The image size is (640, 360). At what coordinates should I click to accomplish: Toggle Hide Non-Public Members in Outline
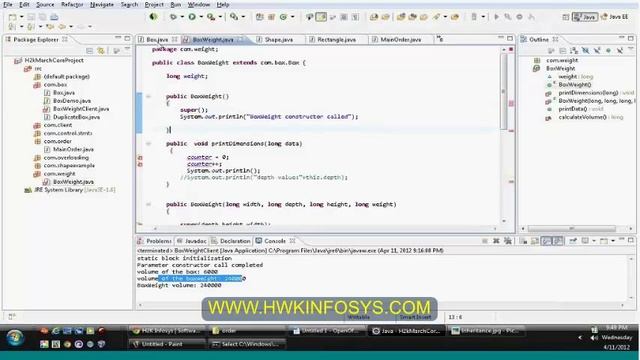point(608,51)
